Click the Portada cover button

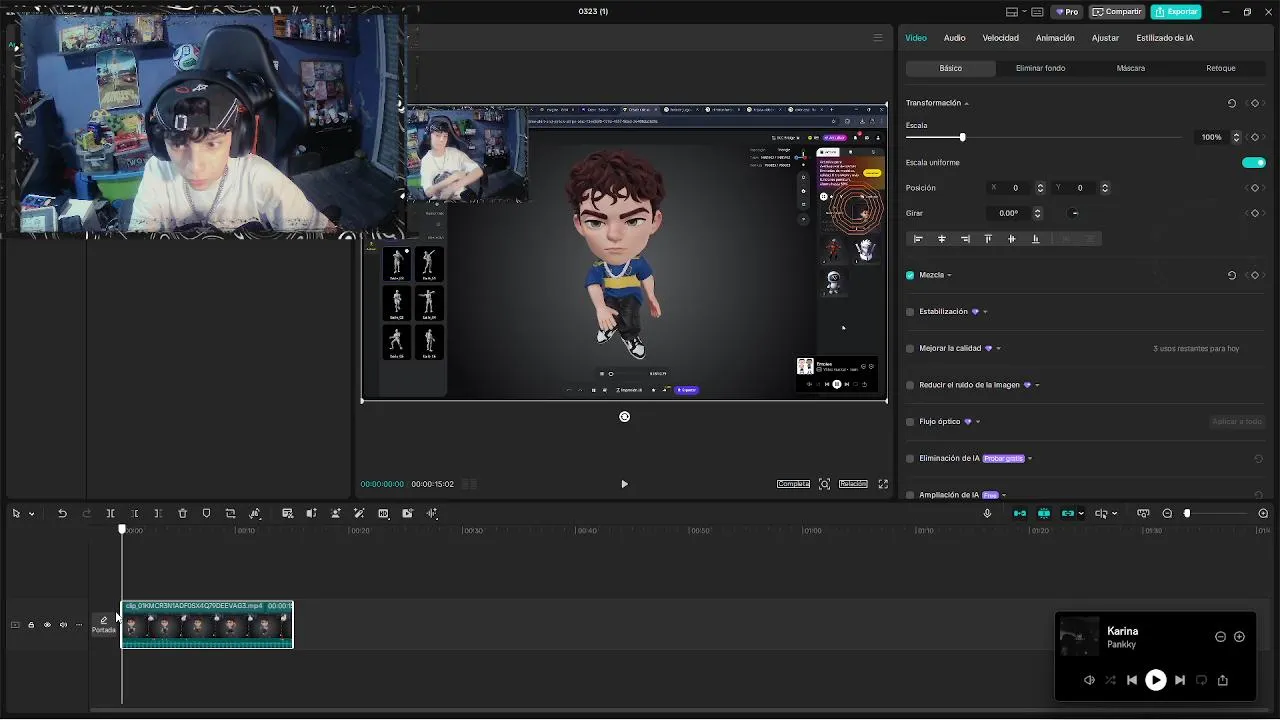tap(104, 625)
